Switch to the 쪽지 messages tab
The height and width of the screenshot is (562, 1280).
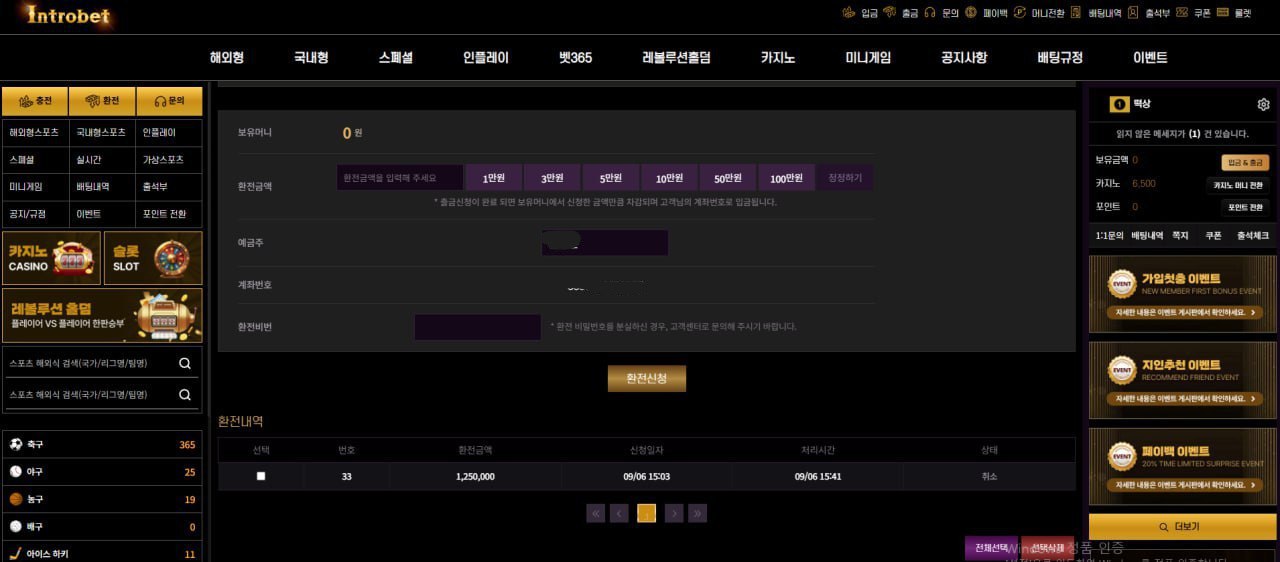pyautogui.click(x=1180, y=236)
